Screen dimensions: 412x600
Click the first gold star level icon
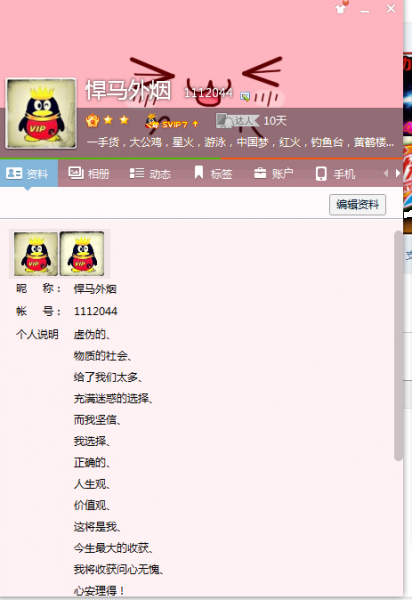[x=108, y=121]
